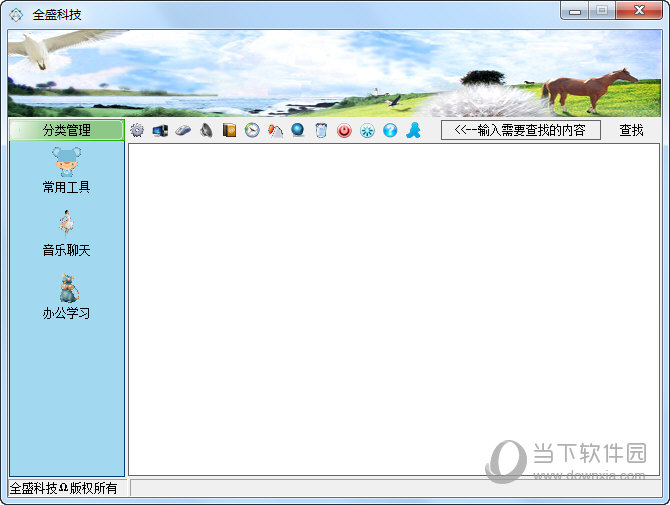Open the recycle bin icon
670x505 pixels.
(321, 130)
